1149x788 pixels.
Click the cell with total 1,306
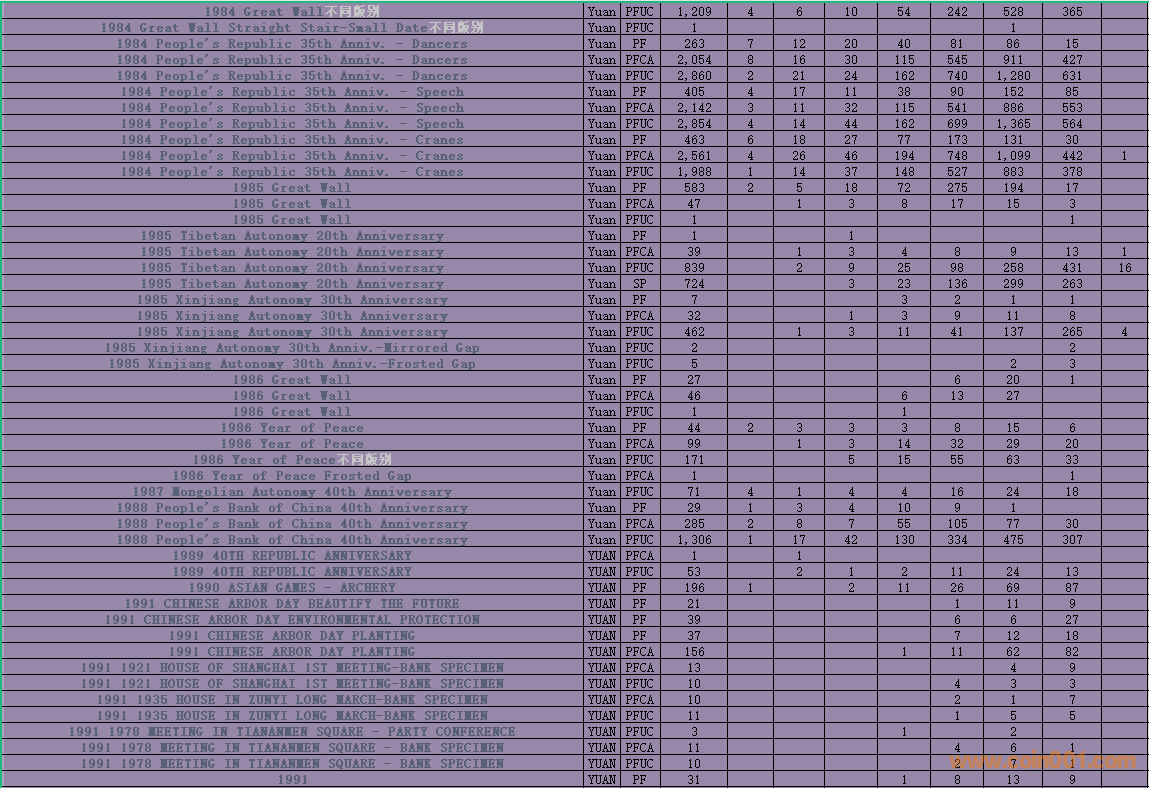click(694, 540)
